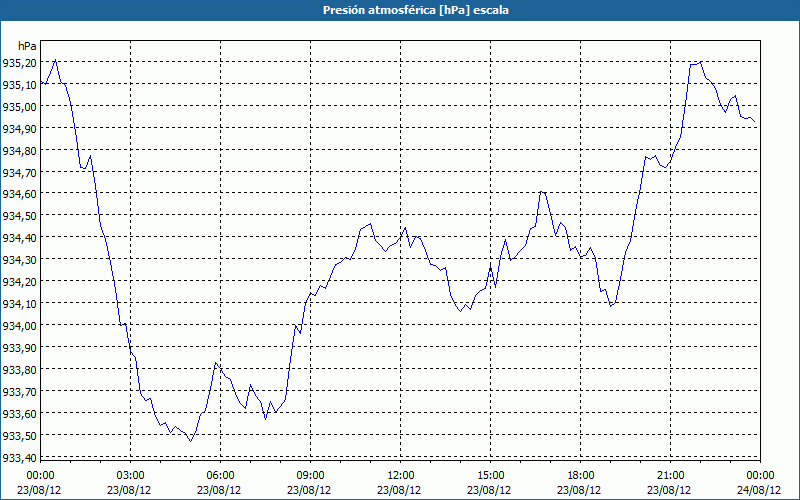Pick the 934,80 pressure axis label

[18, 151]
